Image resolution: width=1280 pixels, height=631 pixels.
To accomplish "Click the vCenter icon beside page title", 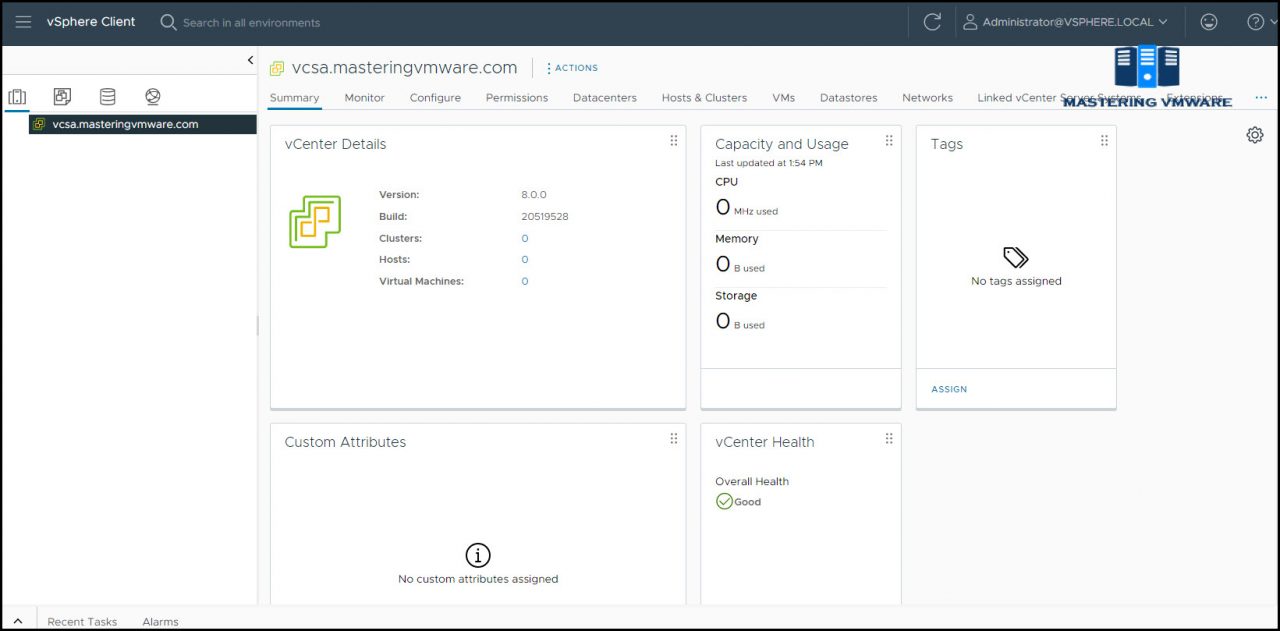I will [x=277, y=69].
